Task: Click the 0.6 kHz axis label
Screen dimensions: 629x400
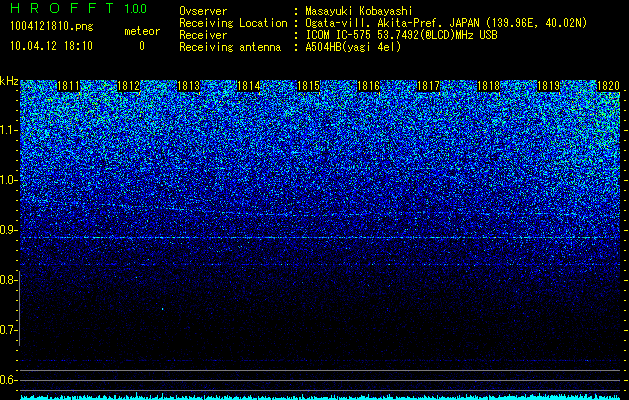Action: point(8,380)
